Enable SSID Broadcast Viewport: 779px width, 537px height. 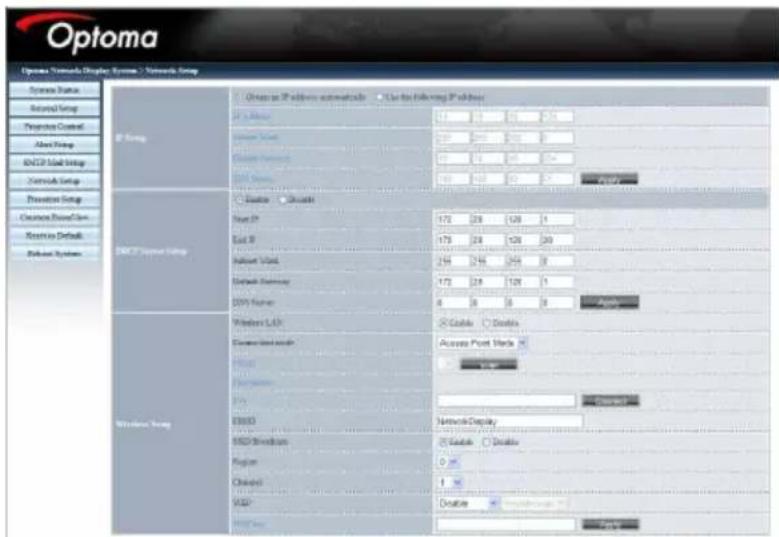443,442
